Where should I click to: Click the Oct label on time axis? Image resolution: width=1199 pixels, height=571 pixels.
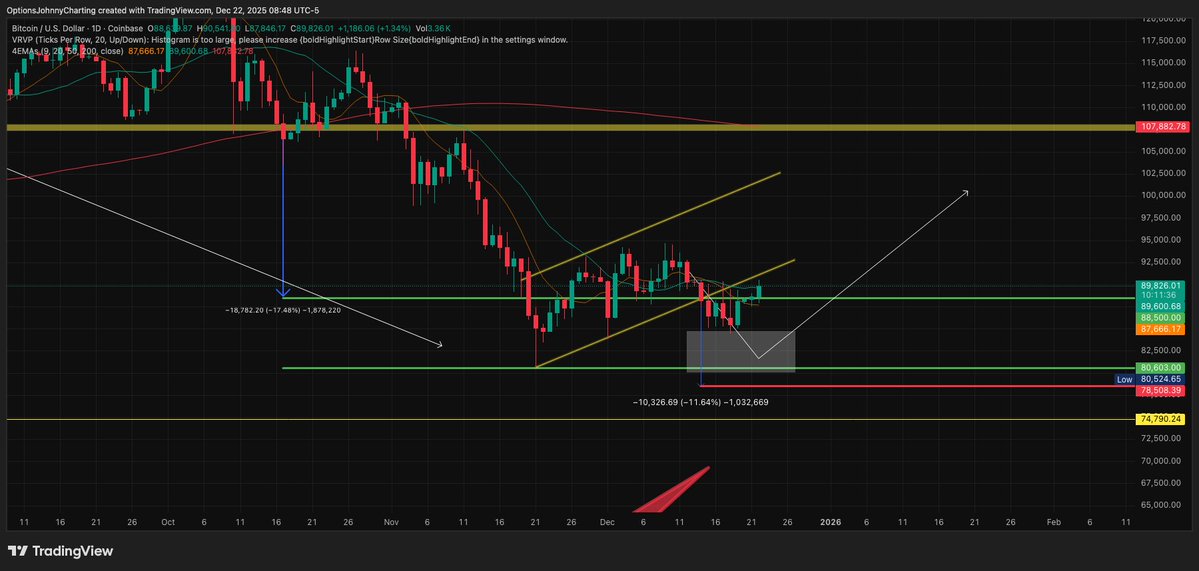167,522
